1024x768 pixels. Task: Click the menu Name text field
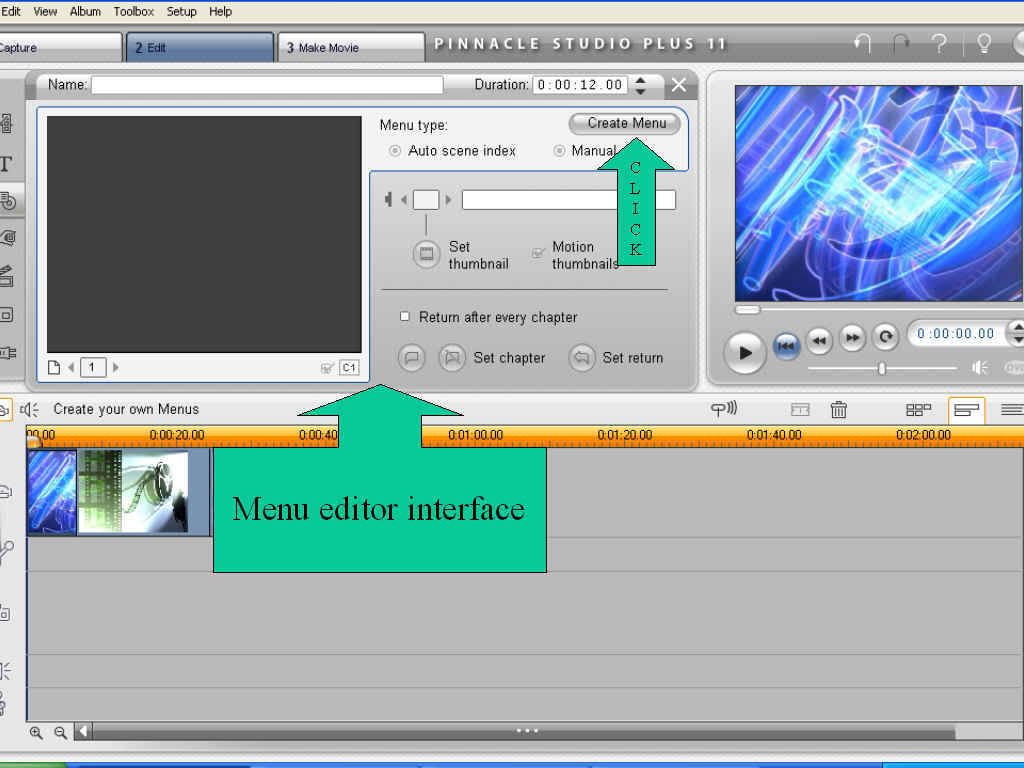coord(267,85)
